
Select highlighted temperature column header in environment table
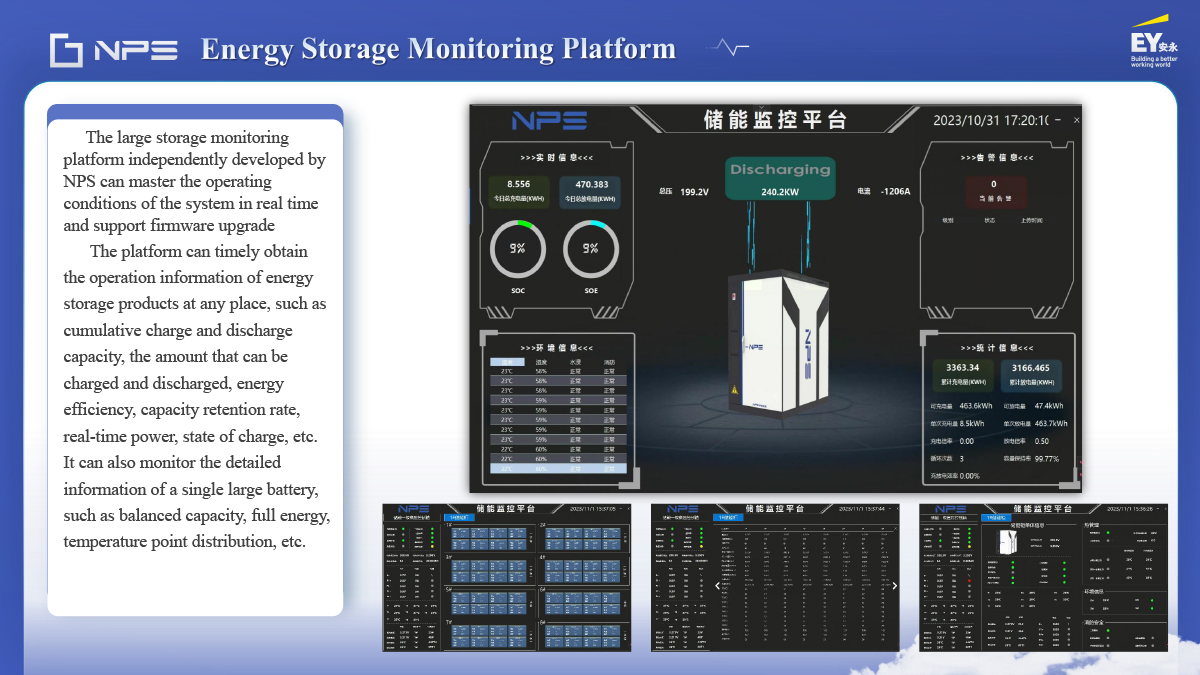click(x=507, y=362)
